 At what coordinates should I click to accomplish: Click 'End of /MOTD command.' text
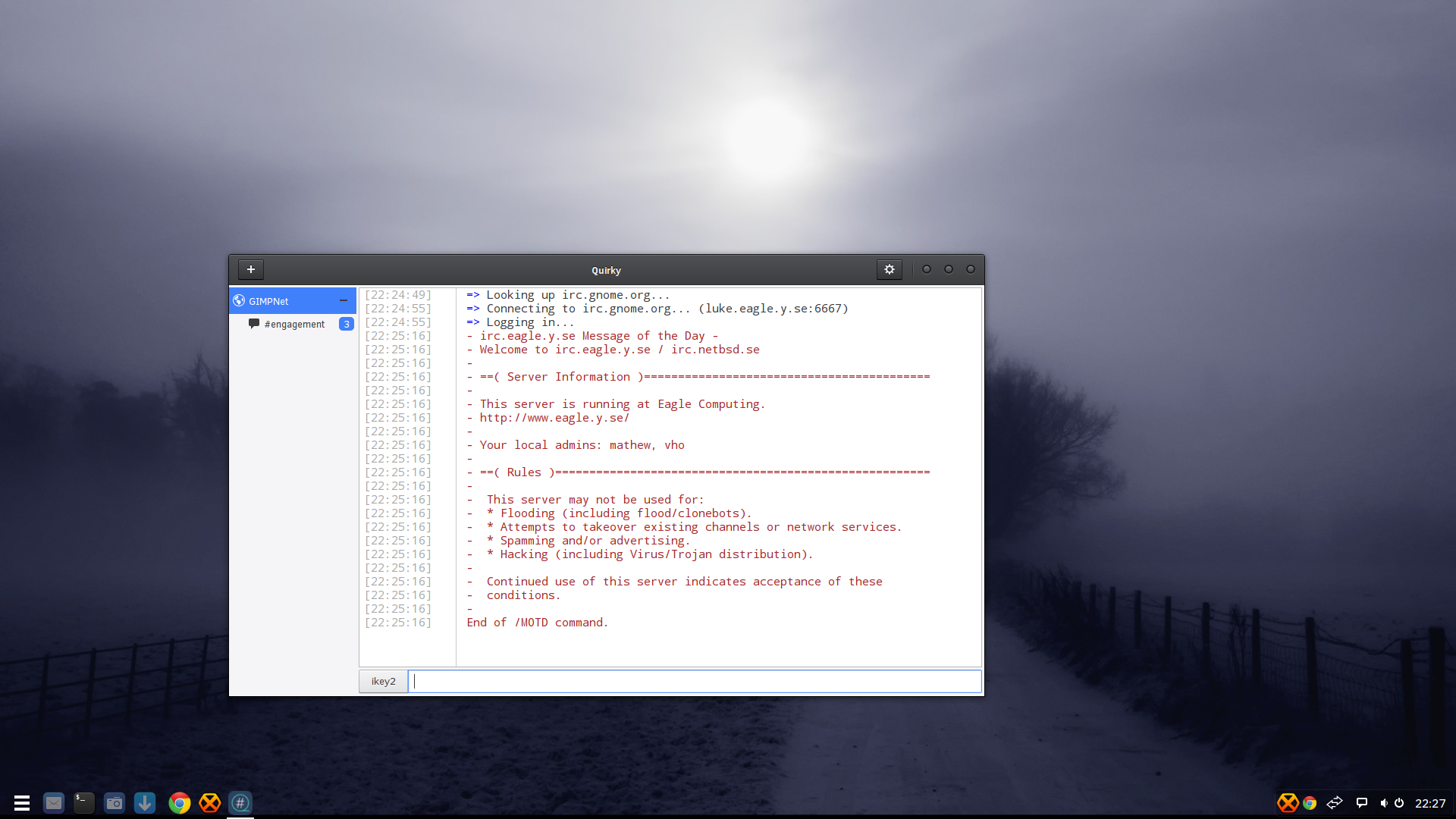[537, 623]
